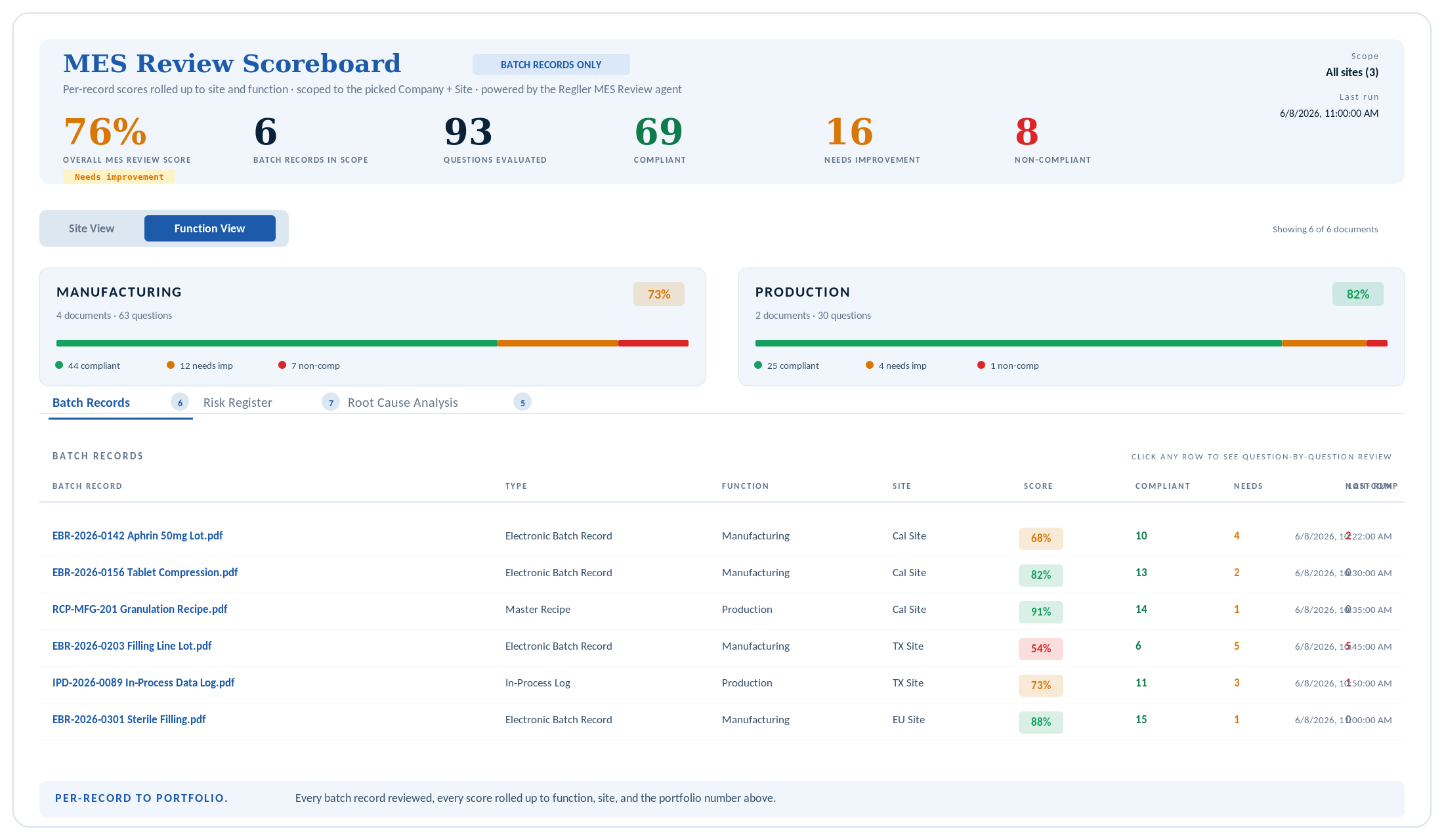Click the BATCH RECORDS ONLY filter badge
Image resolution: width=1444 pixels, height=840 pixels.
pyautogui.click(x=551, y=64)
